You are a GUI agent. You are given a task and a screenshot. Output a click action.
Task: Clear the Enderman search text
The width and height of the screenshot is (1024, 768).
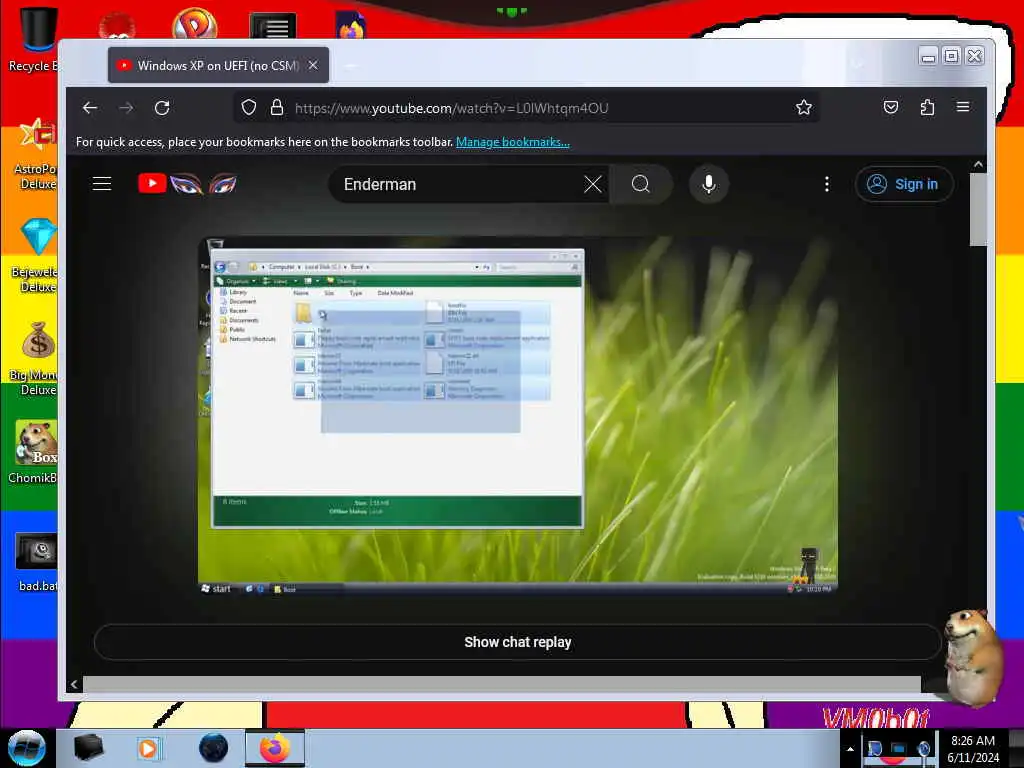[x=592, y=184]
